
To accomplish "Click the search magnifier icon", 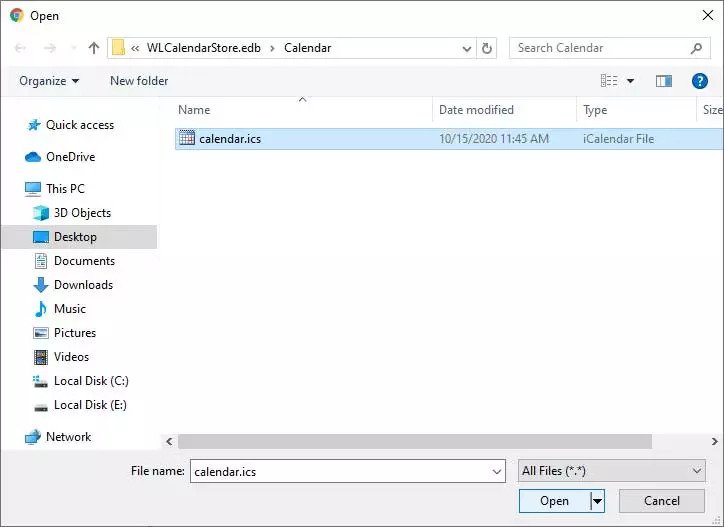I will (696, 48).
